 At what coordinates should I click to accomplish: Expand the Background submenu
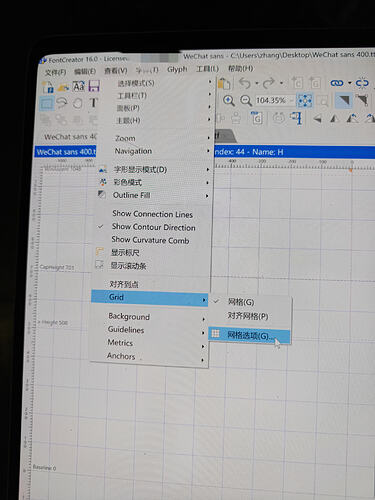coord(150,317)
